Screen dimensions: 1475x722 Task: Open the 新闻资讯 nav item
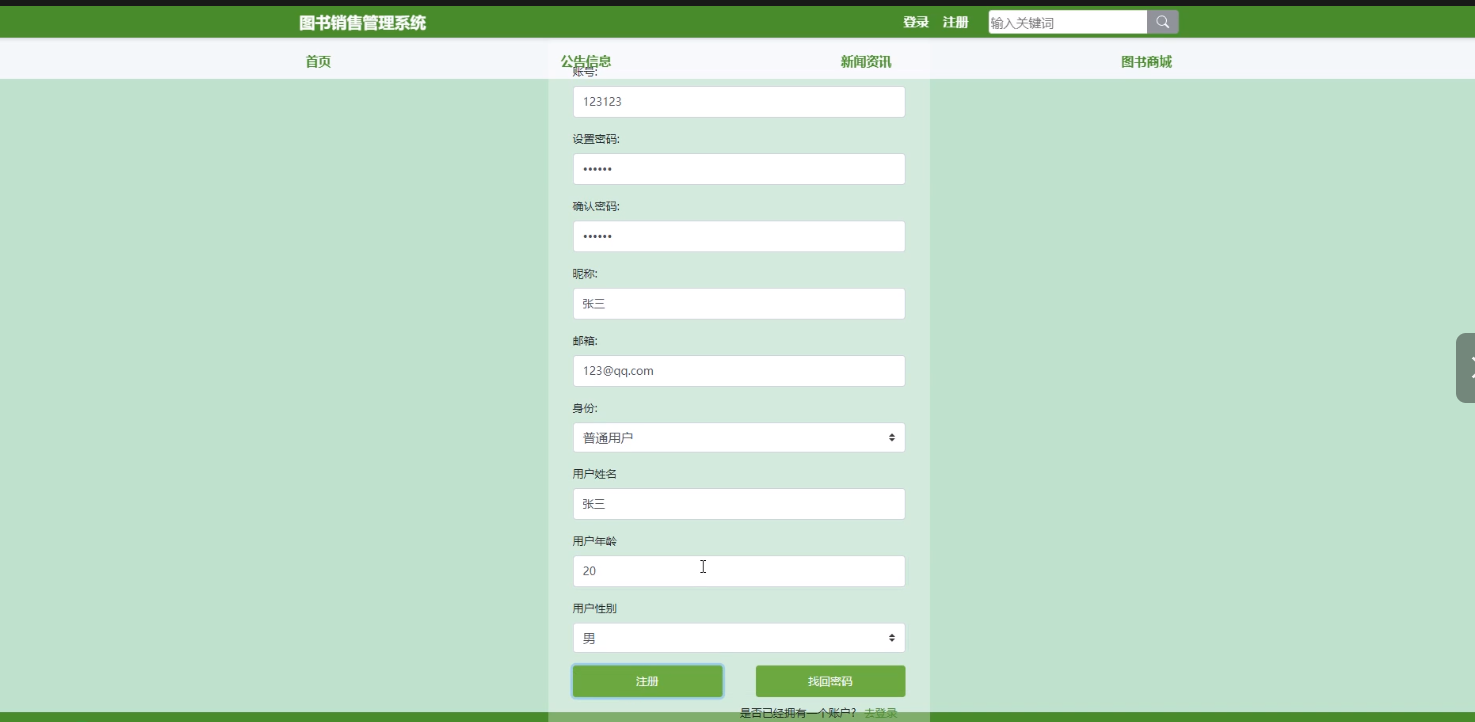[866, 62]
